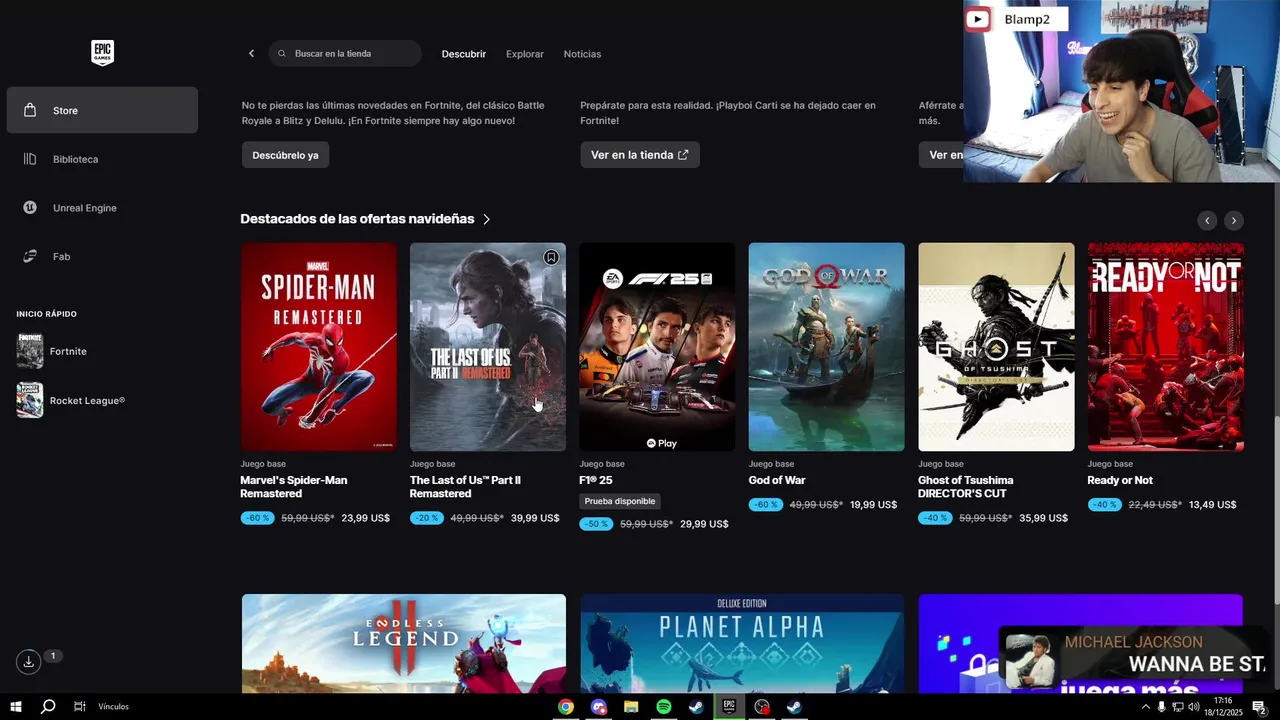Screen dimensions: 1280x720
Task: Open the F1 25 game cover
Action: click(x=657, y=347)
